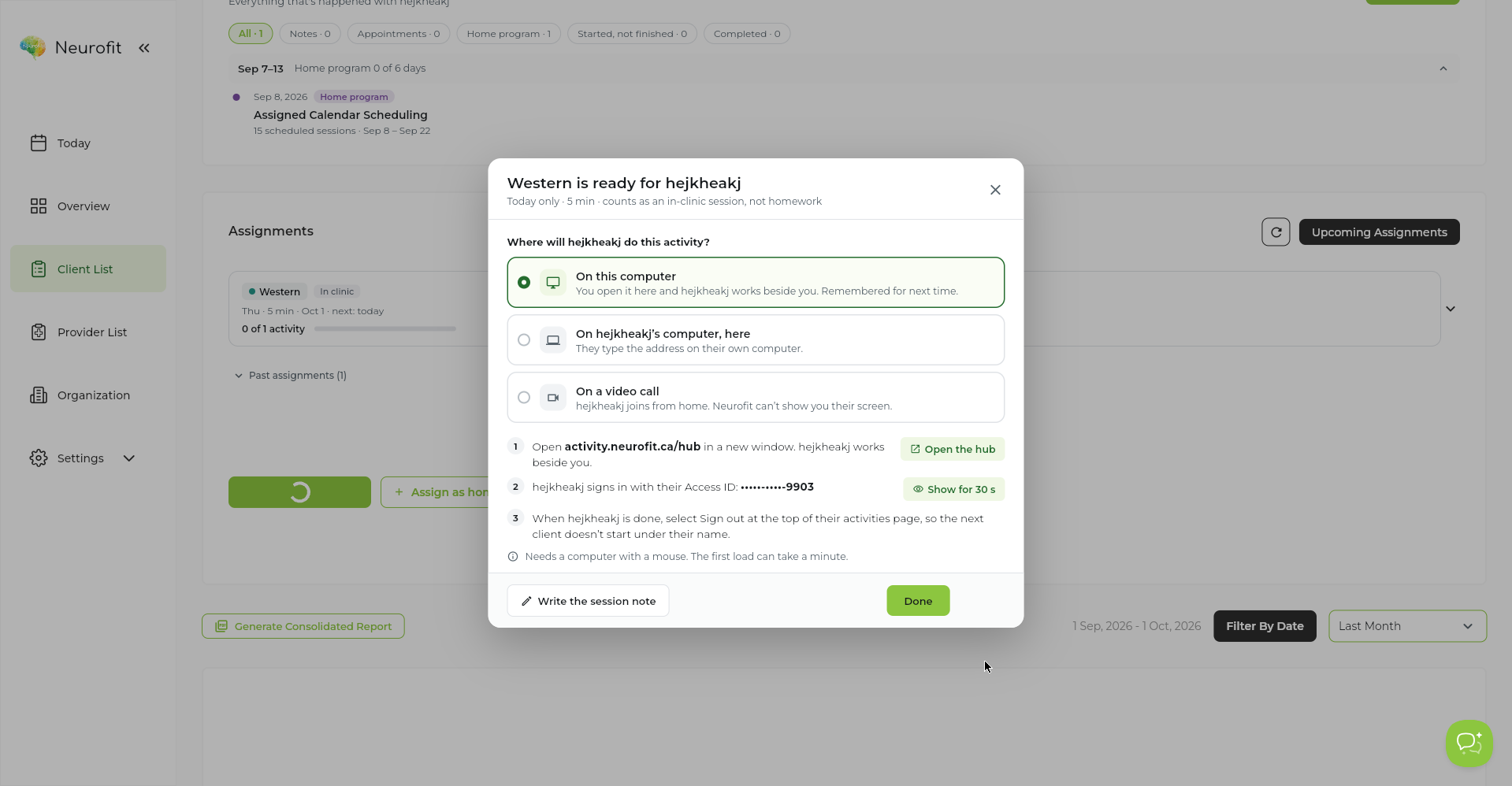
Task: Open Client List clipboard icon
Action: tap(39, 269)
